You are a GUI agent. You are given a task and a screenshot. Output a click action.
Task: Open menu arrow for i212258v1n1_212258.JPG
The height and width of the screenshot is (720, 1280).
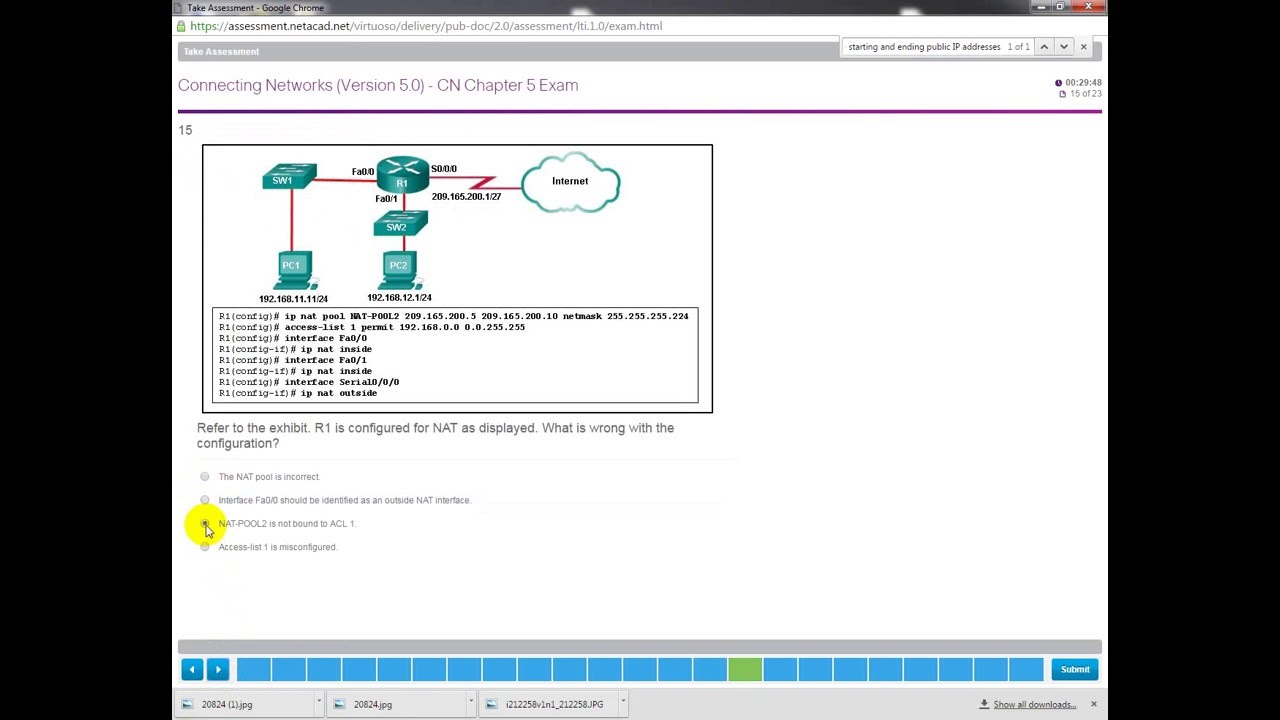[622, 703]
